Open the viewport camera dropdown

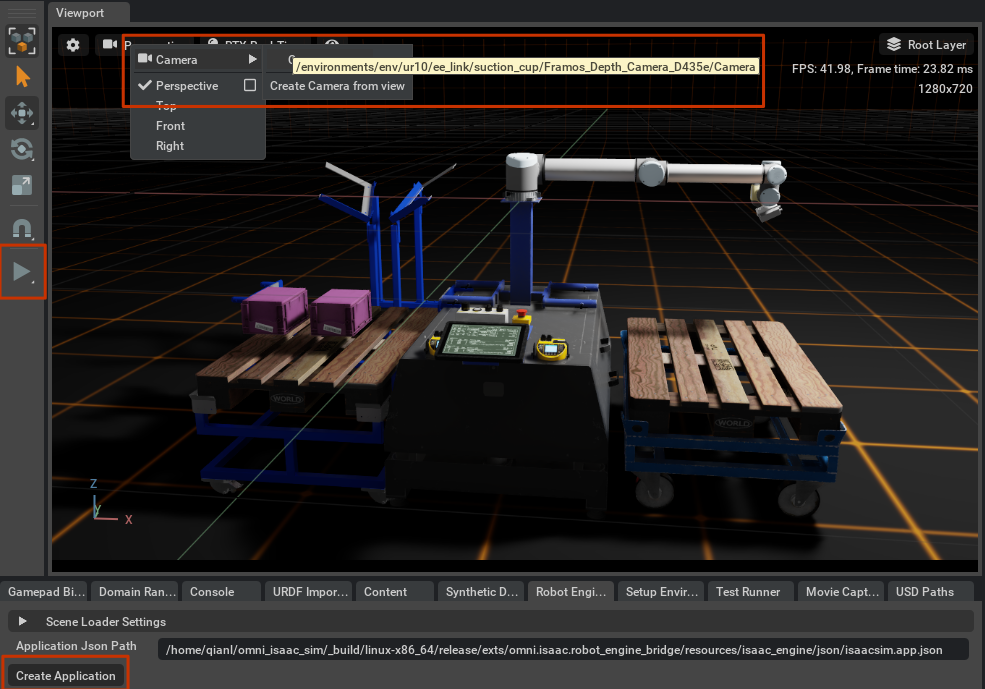[110, 44]
